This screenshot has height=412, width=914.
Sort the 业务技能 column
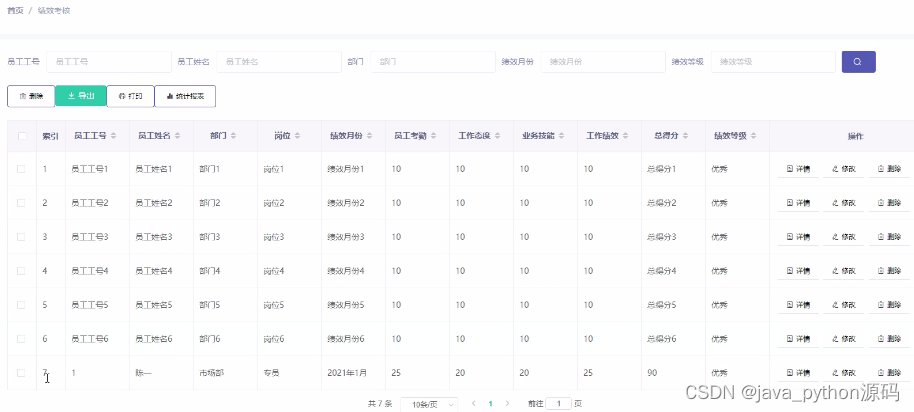562,136
